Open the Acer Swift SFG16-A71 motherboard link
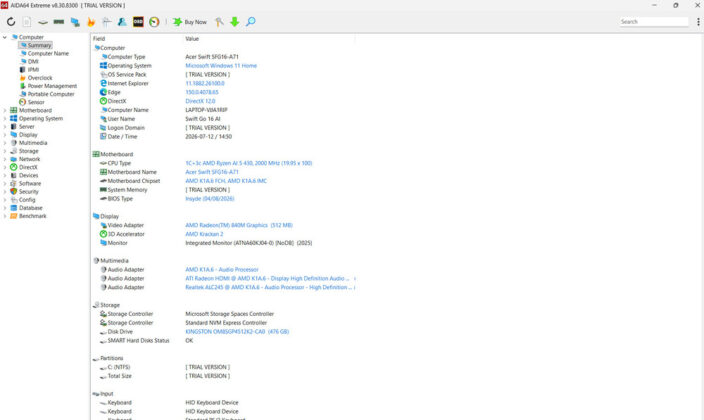704x420 pixels. tap(212, 172)
